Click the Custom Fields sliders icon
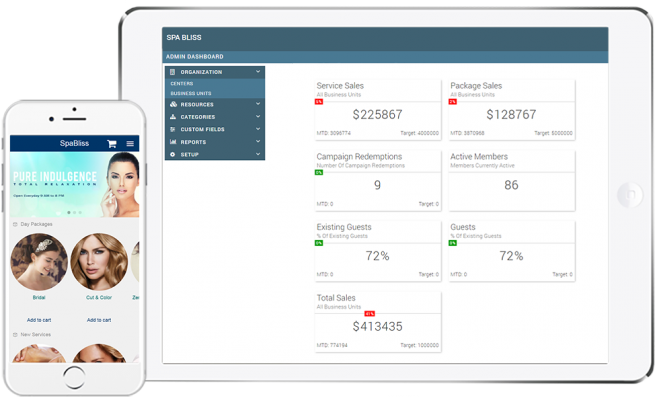The width and height of the screenshot is (659, 400). tap(172, 129)
